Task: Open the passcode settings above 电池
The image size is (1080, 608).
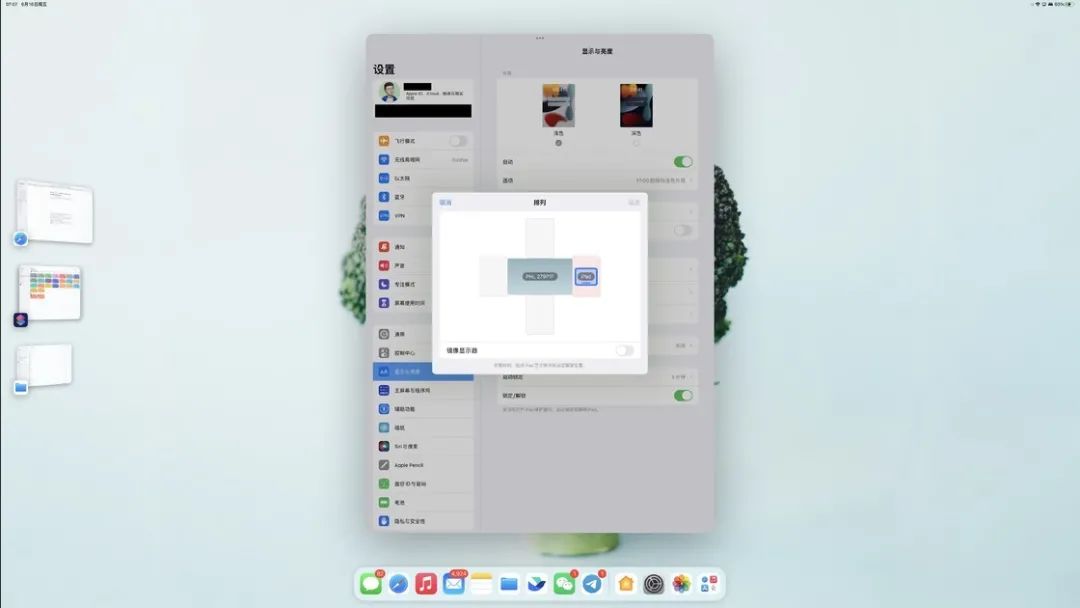Action: pos(423,484)
